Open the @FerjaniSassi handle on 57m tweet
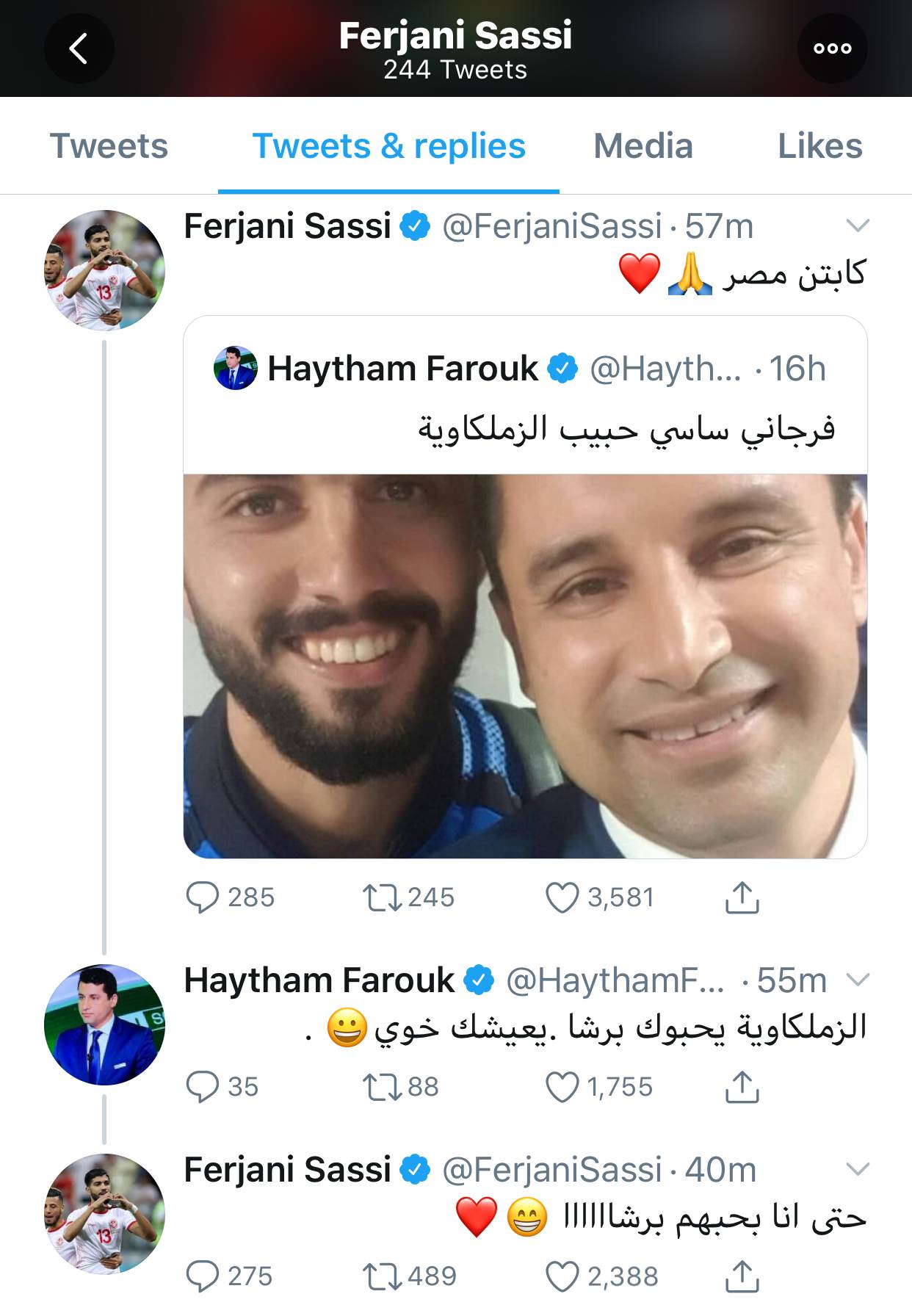Image resolution: width=912 pixels, height=1316 pixels. tap(551, 226)
